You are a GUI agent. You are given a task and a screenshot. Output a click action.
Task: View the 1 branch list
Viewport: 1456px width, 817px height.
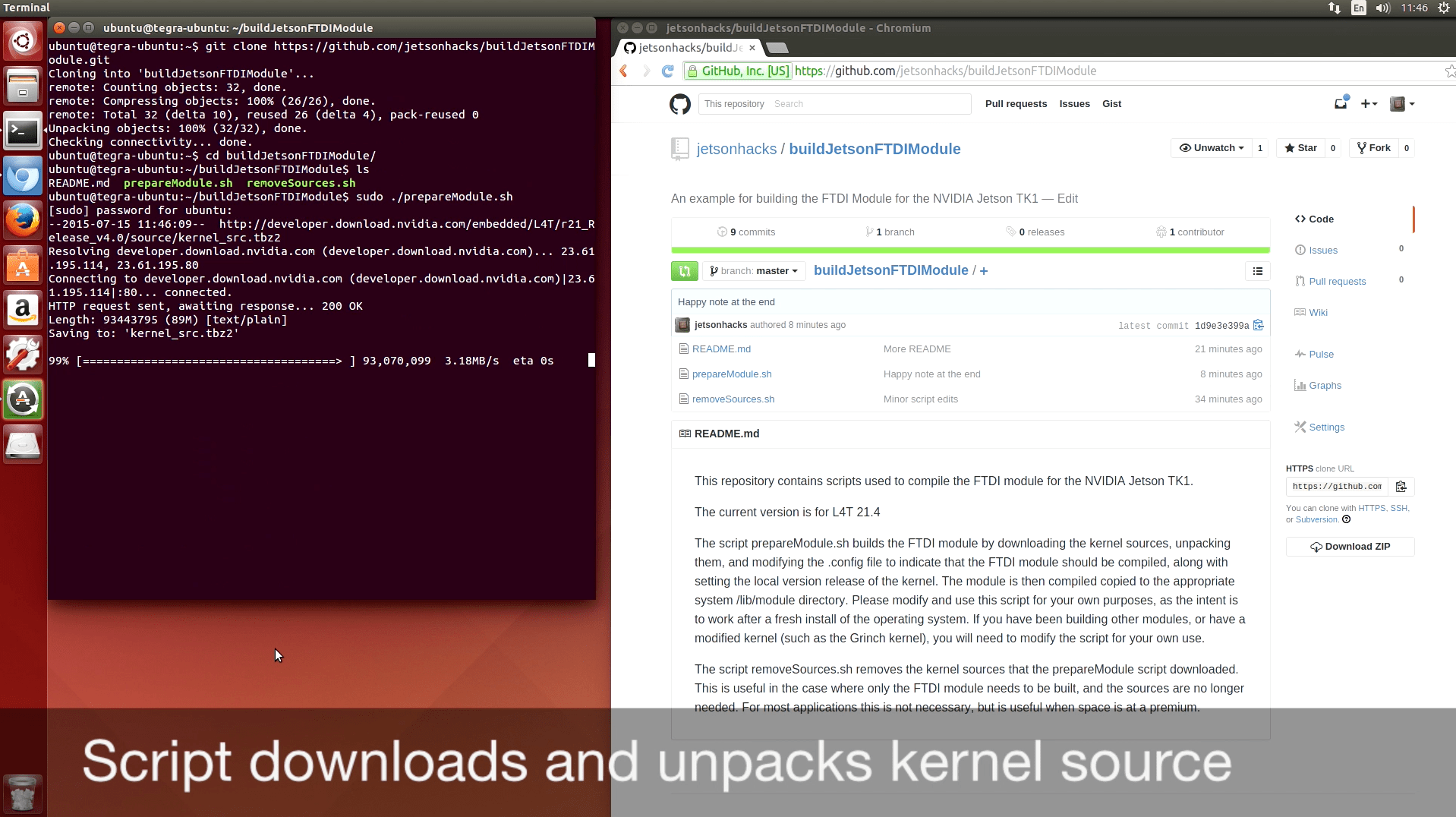[890, 232]
